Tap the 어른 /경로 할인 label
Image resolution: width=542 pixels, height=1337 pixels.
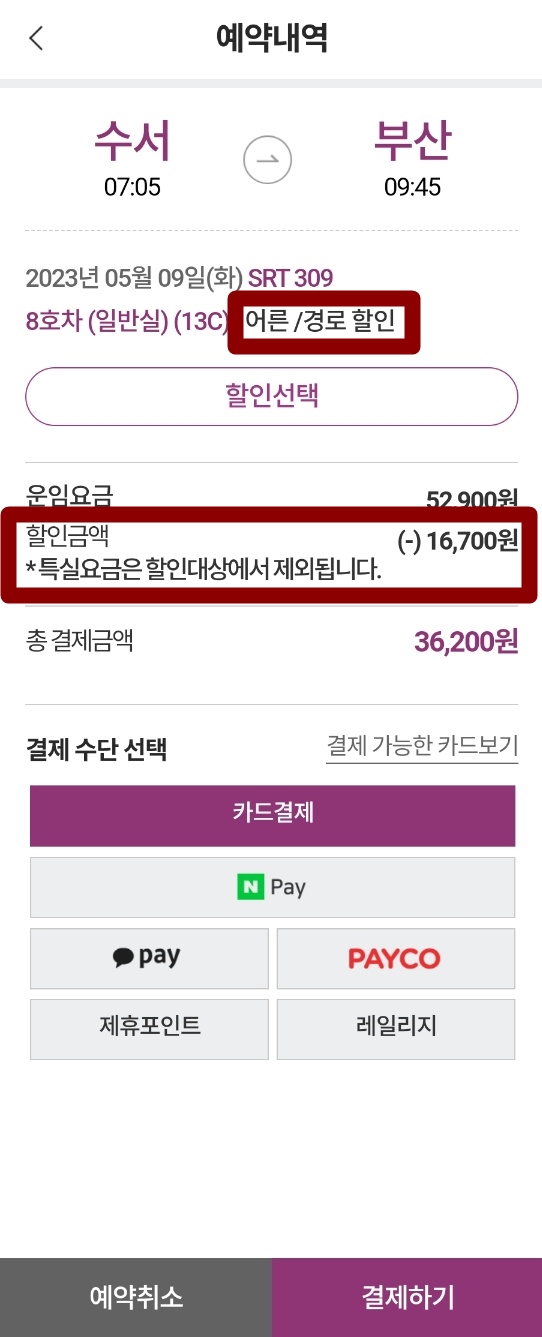(x=323, y=323)
